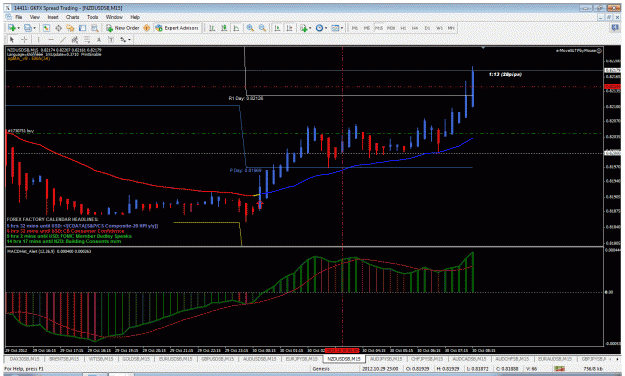This screenshot has height=376, width=625.
Task: Switch to the EURUSDSB,M15 chart tab
Action: (x=176, y=359)
